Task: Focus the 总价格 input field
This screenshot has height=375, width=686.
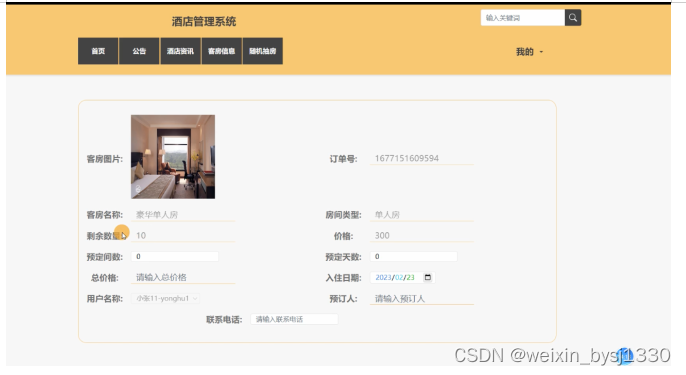Action: pos(183,277)
